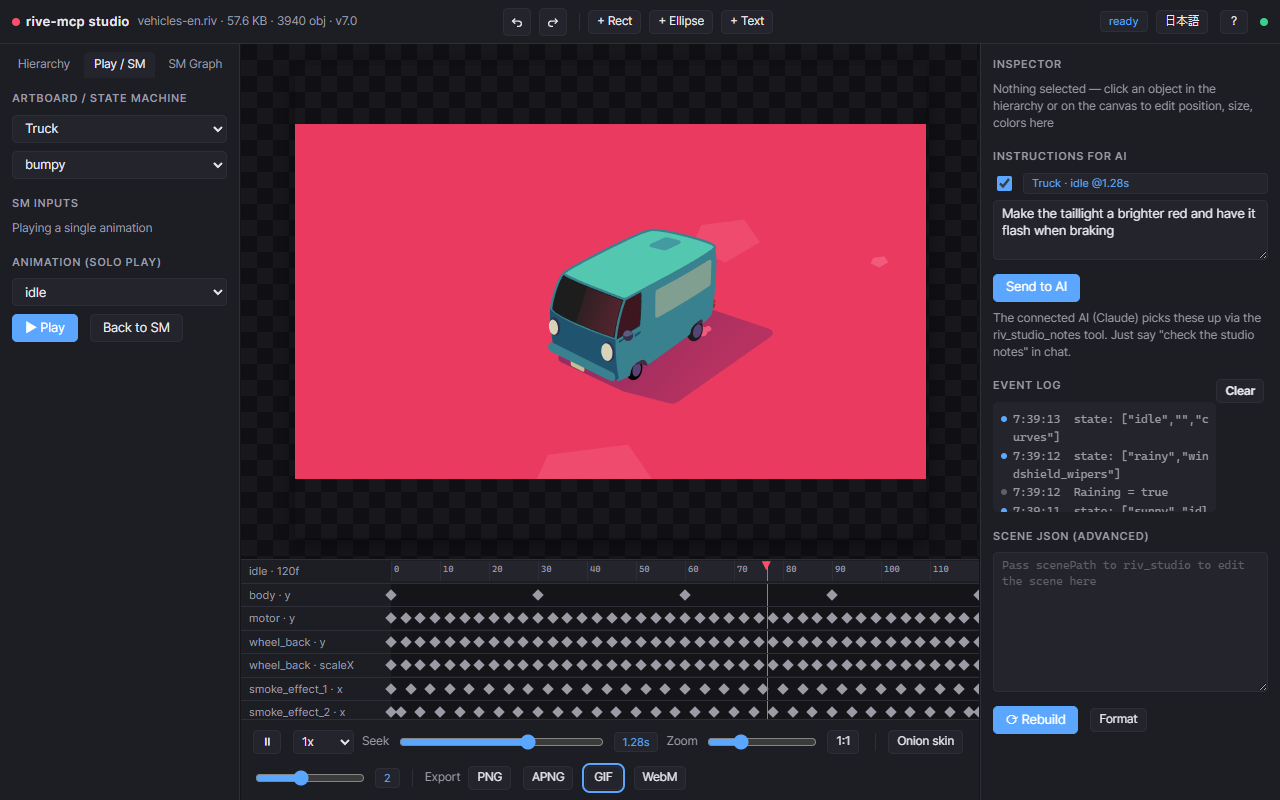
Task: Click the Rebuild button
Action: point(1035,720)
